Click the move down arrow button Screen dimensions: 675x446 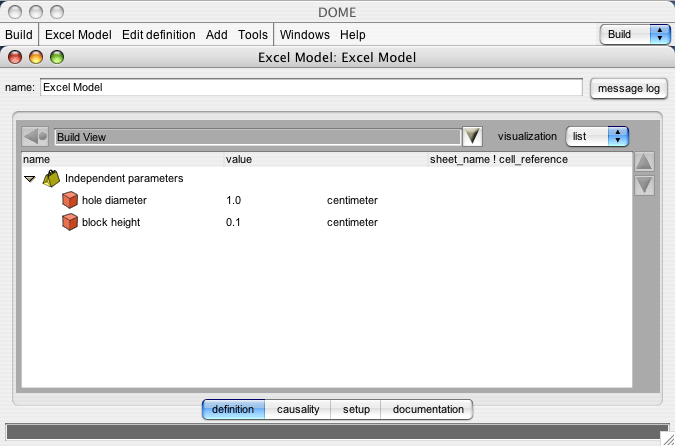point(644,186)
